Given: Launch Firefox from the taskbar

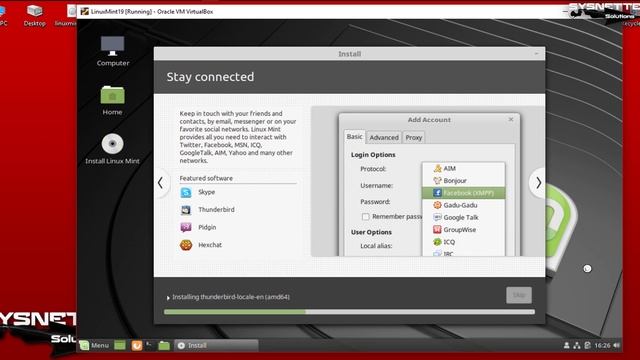Looking at the screenshot, I should point(137,346).
